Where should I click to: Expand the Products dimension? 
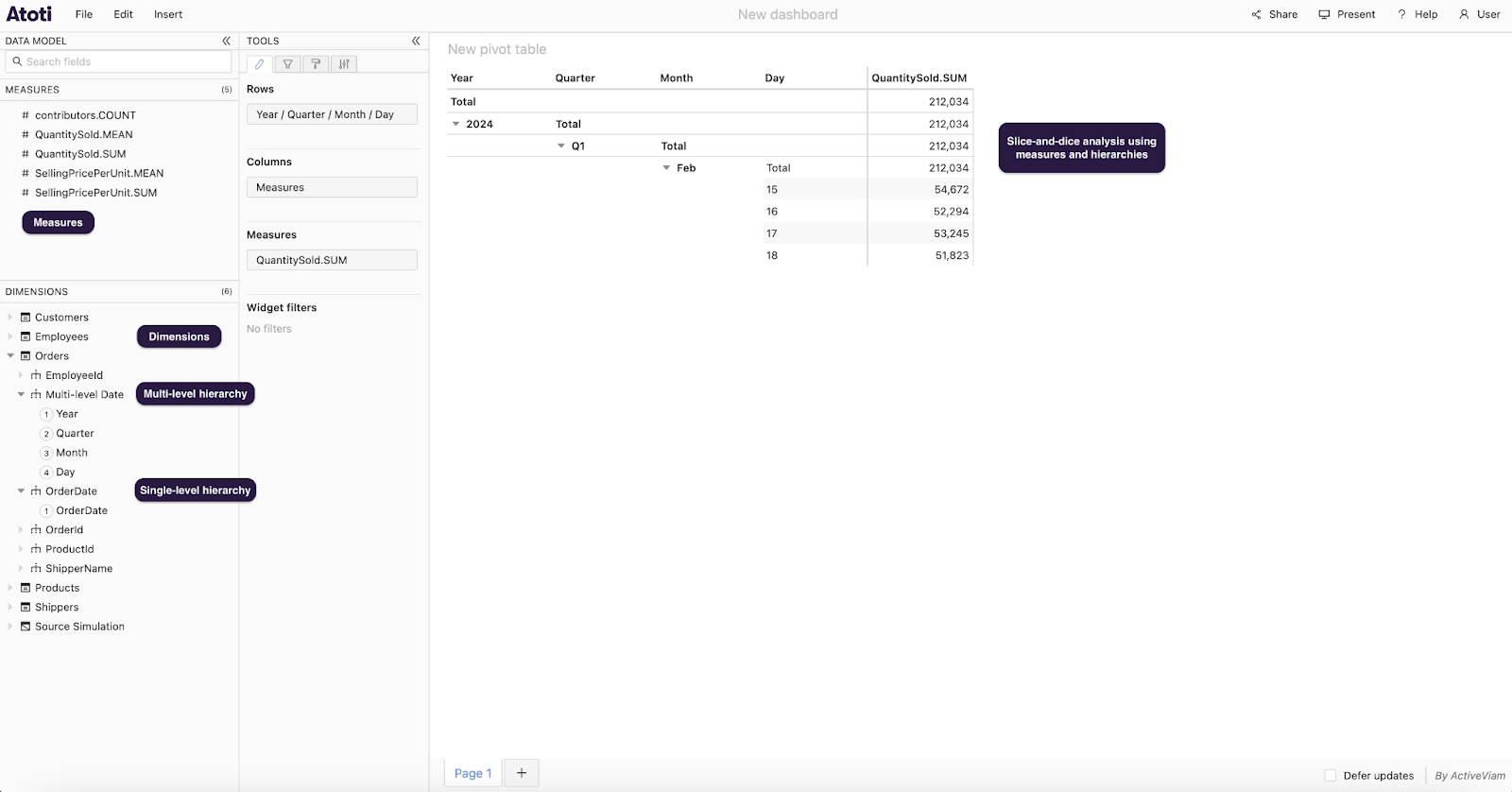[x=10, y=588]
